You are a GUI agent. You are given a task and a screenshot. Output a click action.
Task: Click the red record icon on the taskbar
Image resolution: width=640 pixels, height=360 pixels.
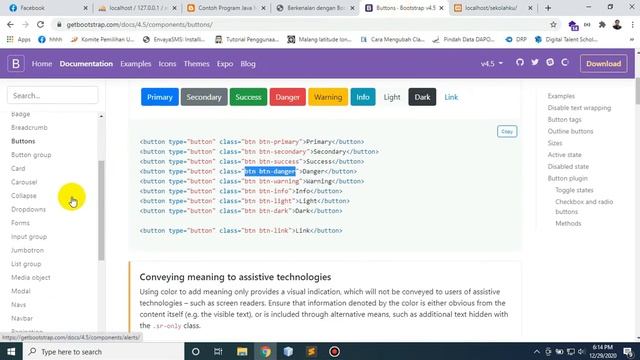coord(334,351)
